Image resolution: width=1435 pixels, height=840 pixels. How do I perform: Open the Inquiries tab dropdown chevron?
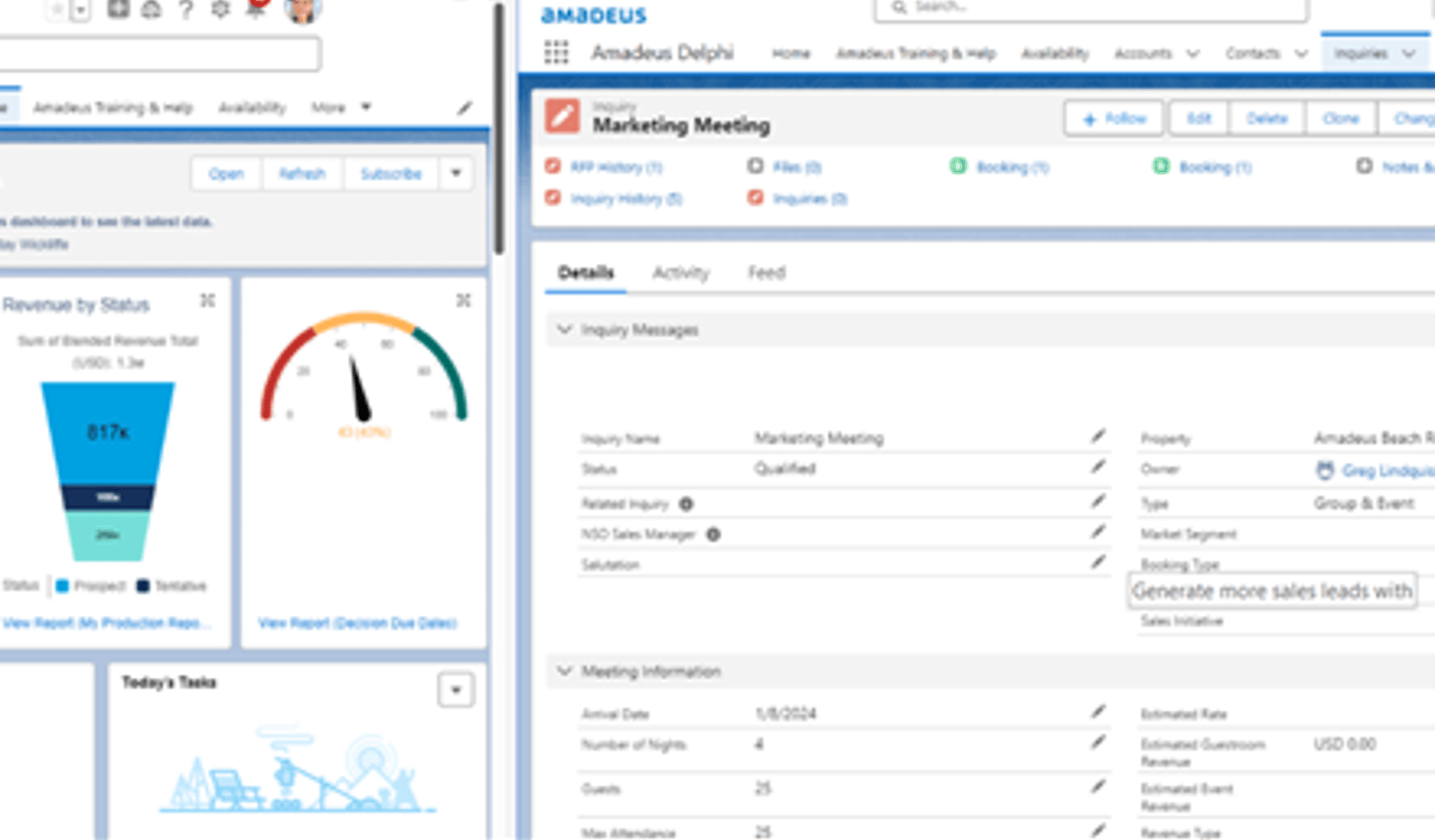click(x=1409, y=54)
